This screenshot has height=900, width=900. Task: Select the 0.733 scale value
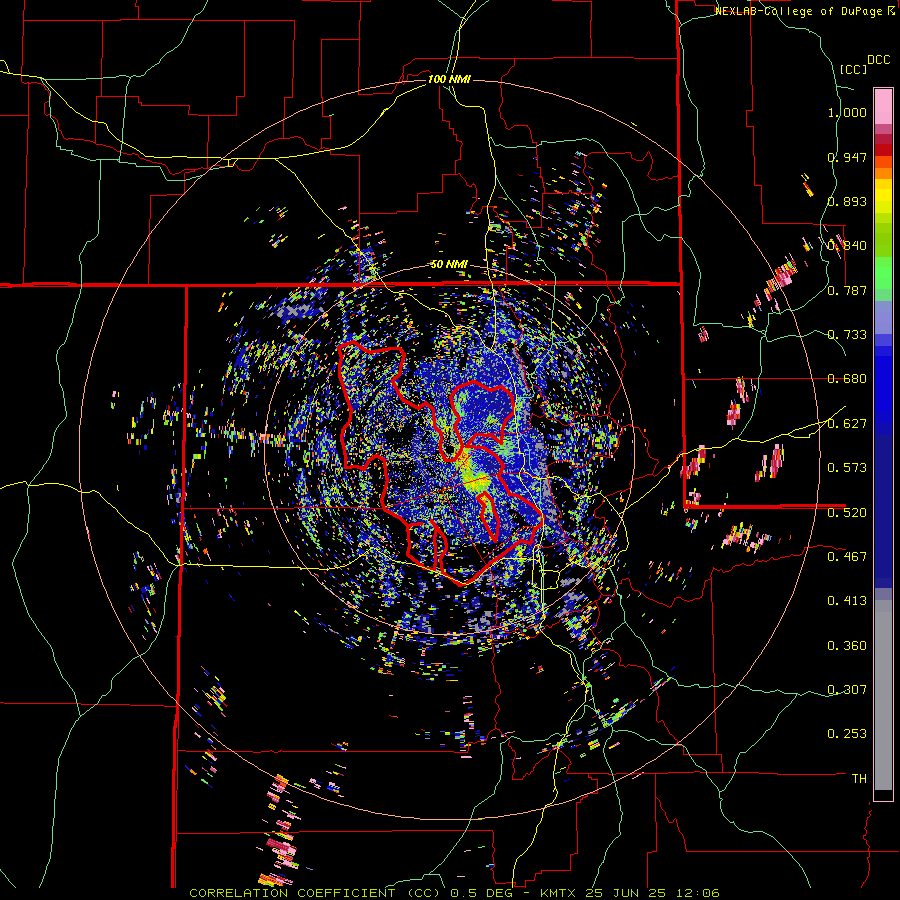point(847,335)
